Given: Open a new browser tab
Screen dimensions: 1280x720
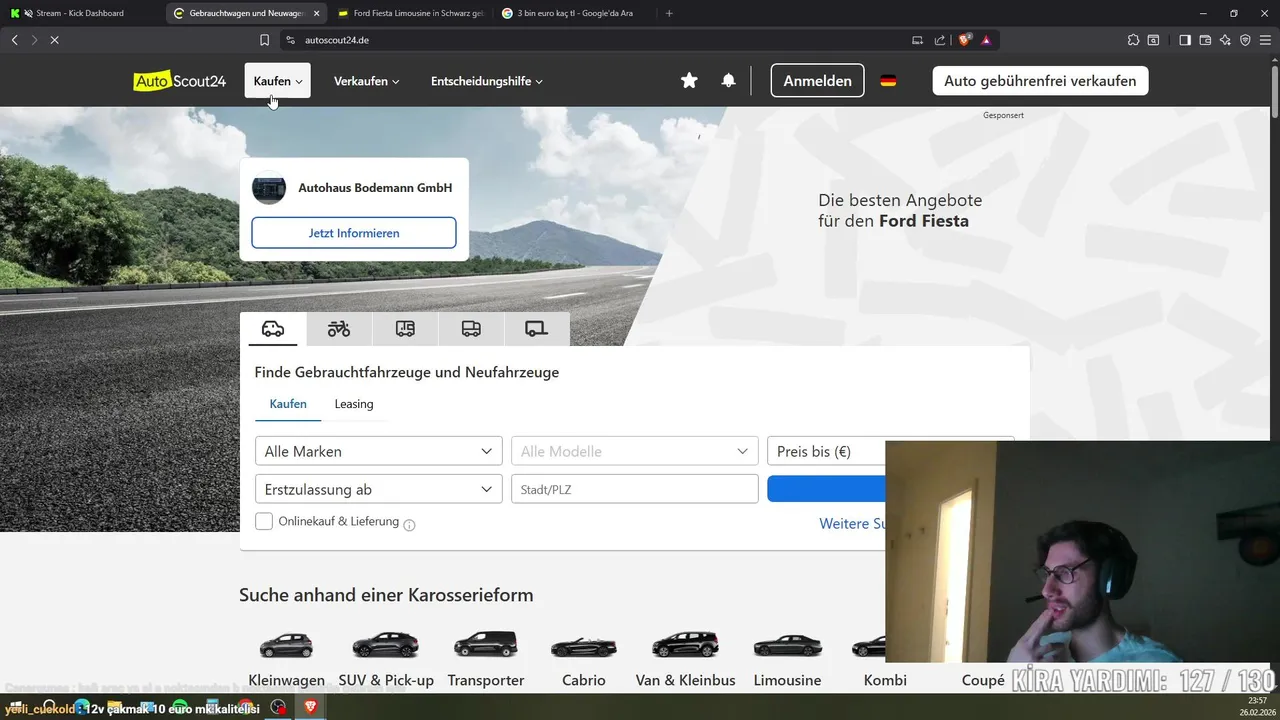Looking at the screenshot, I should point(669,13).
